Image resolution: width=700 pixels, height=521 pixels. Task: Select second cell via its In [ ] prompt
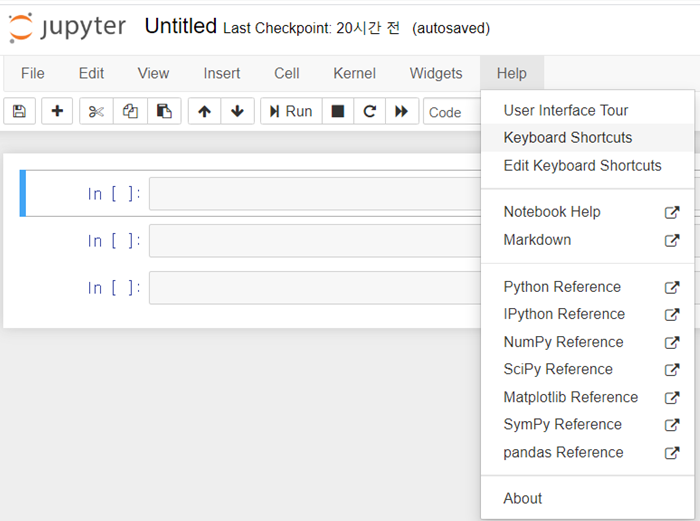(x=114, y=241)
